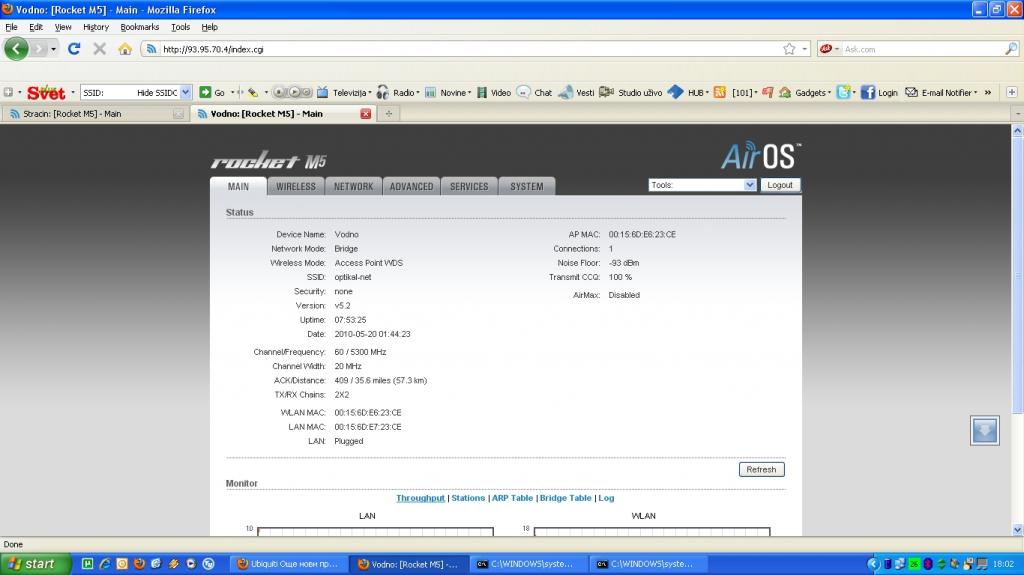Viewport: 1024px width, 575px height.
Task: Click blue download arrow box on right
Action: tap(984, 430)
